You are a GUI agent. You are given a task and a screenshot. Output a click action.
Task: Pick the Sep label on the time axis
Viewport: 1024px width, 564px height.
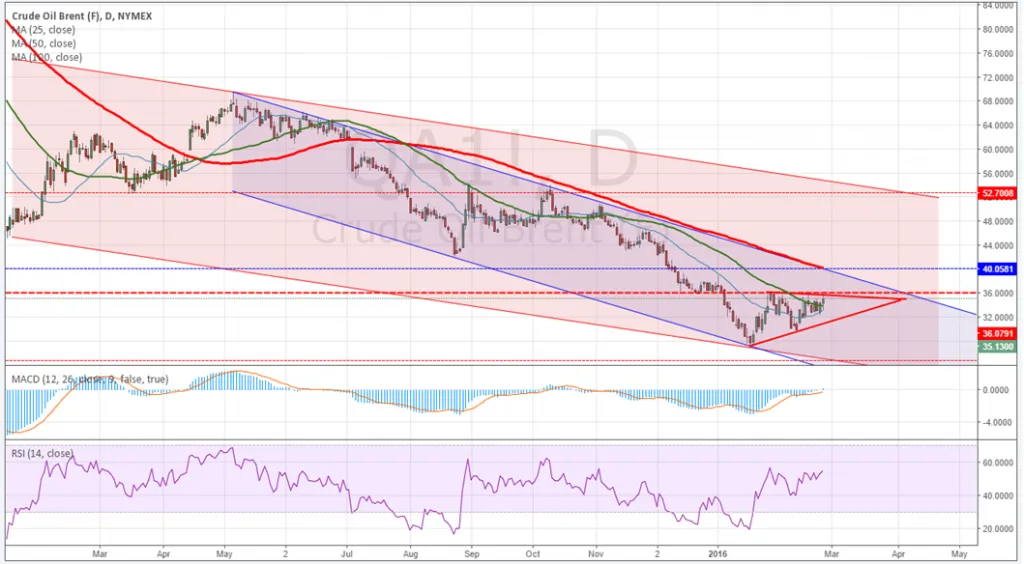pos(473,551)
